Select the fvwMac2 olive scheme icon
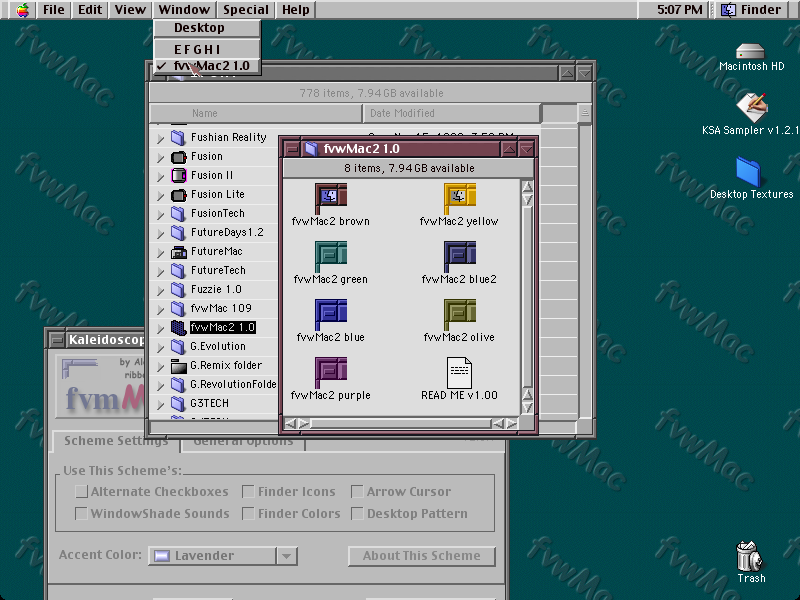This screenshot has width=800, height=600. (459, 314)
